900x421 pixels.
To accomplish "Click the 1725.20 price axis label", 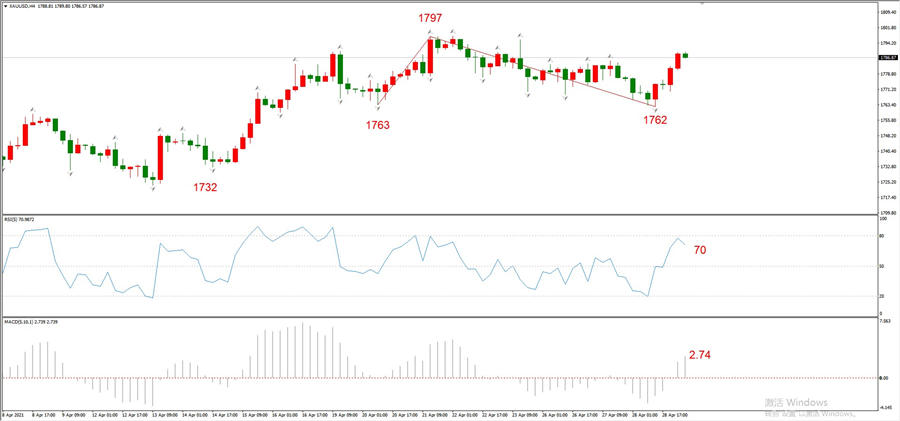I will [887, 182].
